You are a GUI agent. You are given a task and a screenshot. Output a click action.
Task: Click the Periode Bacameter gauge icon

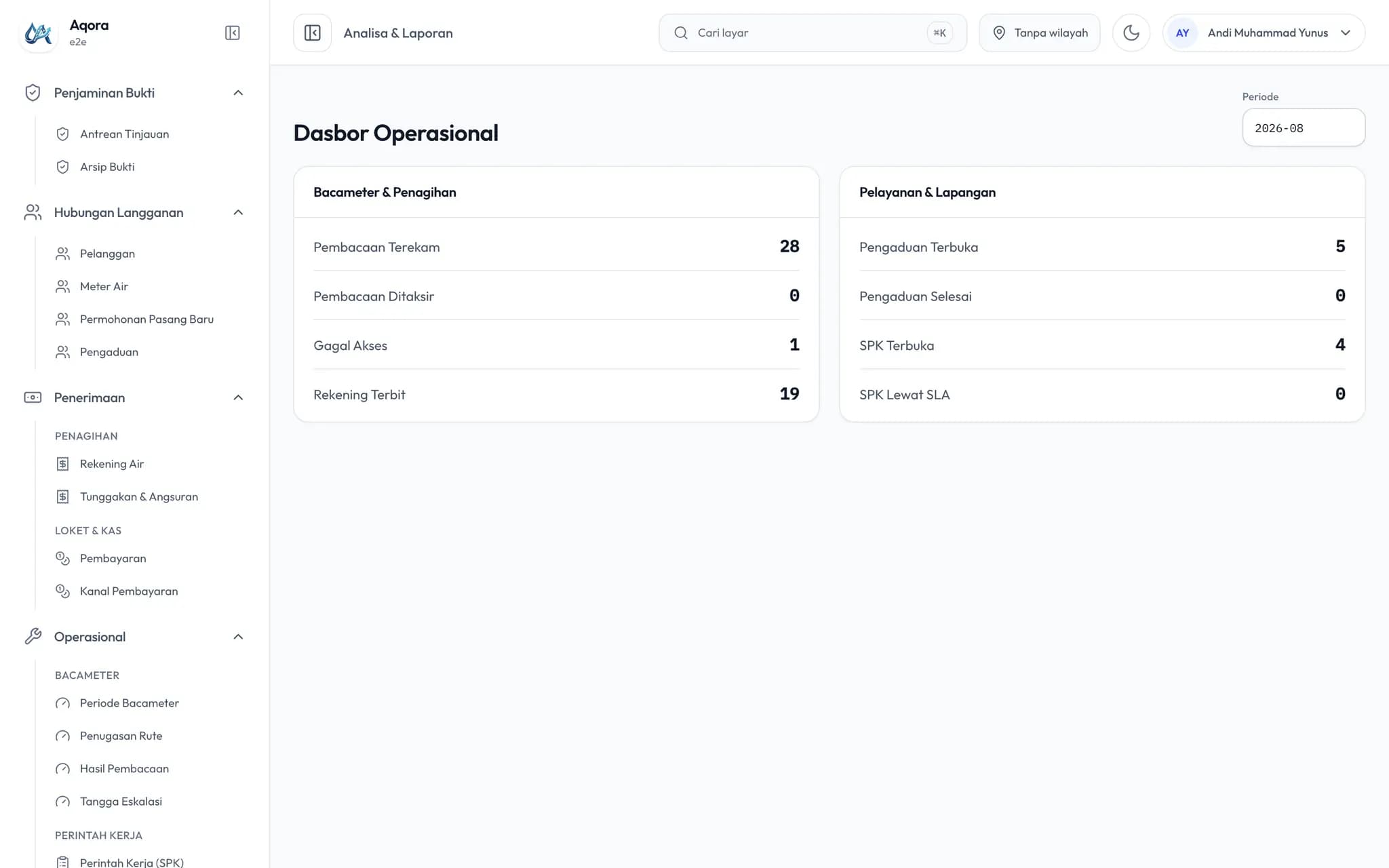click(x=62, y=703)
